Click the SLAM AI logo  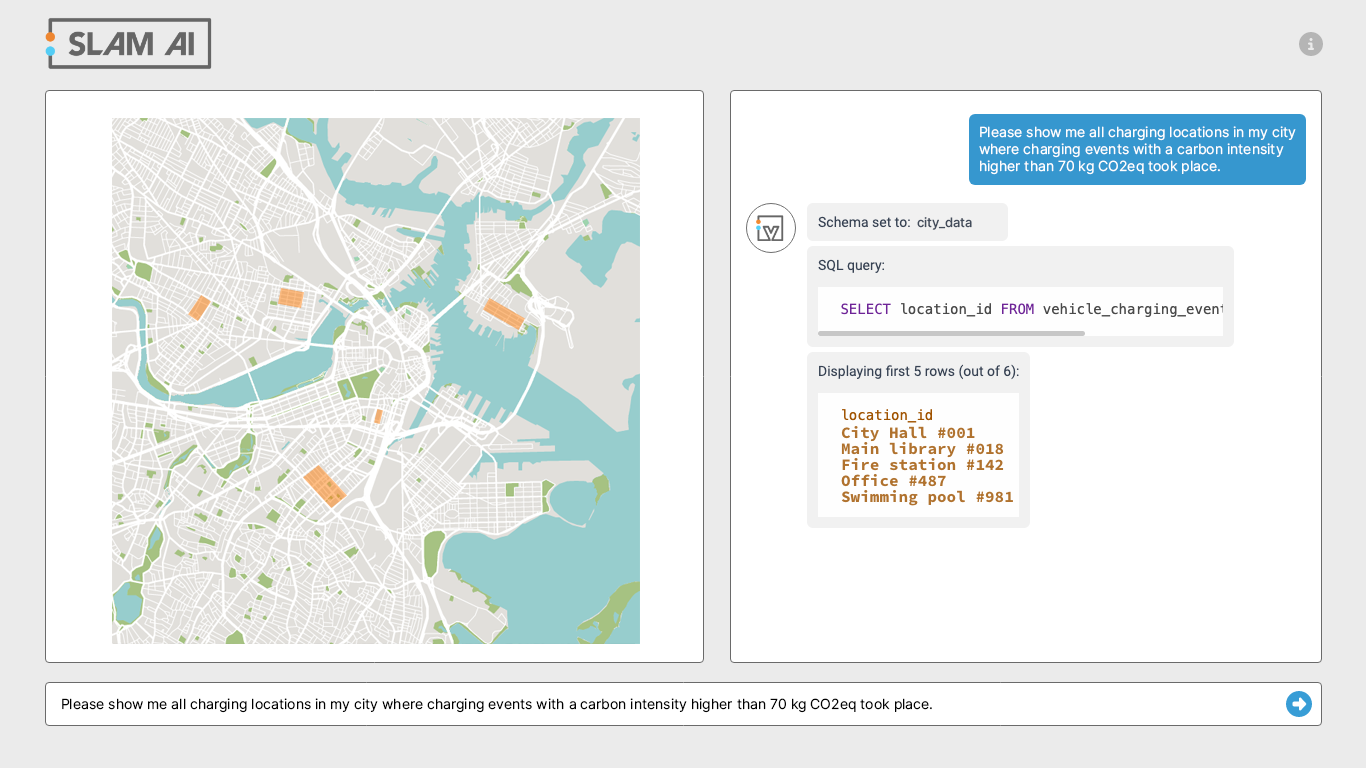[128, 44]
